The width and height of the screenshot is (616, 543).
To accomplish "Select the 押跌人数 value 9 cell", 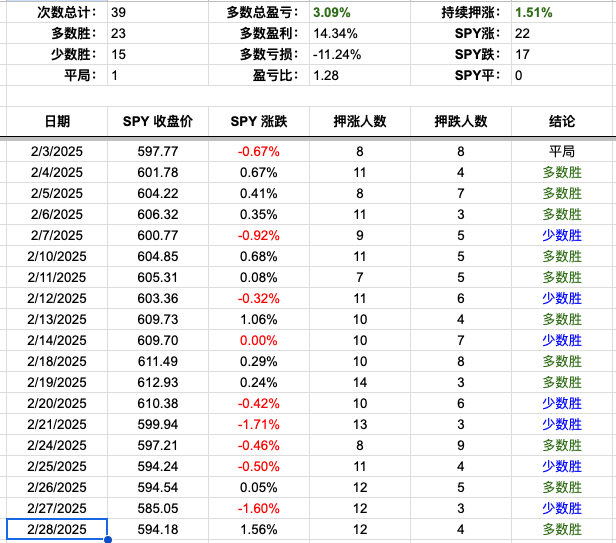I will pos(460,445).
